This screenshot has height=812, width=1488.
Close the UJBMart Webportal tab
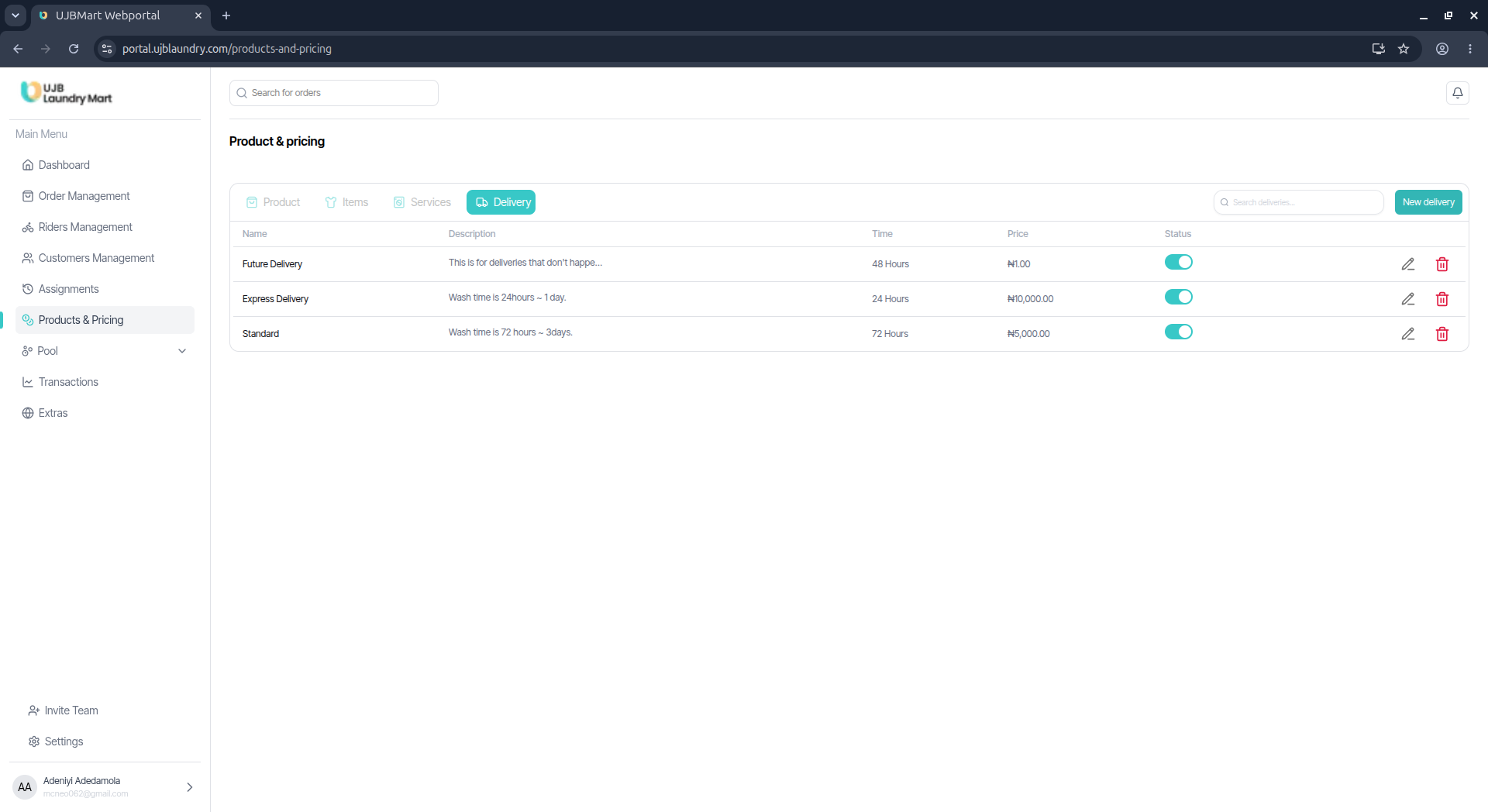click(x=198, y=15)
